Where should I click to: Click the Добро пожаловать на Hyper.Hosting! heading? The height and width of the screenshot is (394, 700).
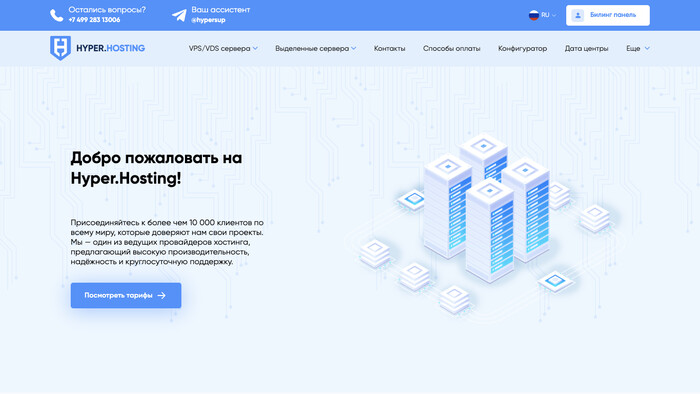point(156,168)
